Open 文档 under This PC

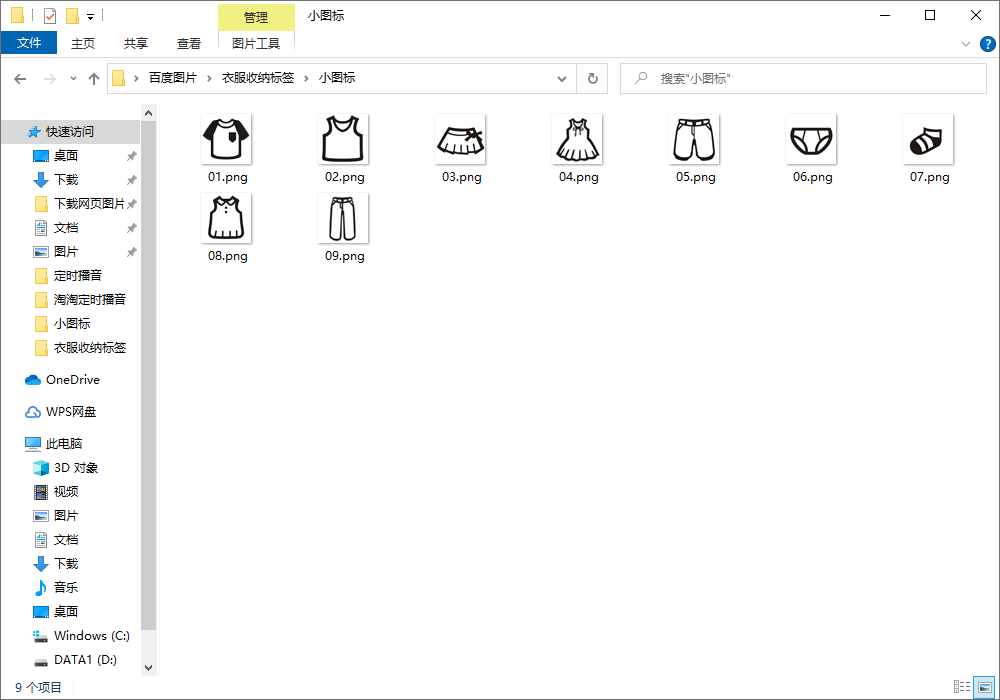pyautogui.click(x=66, y=540)
